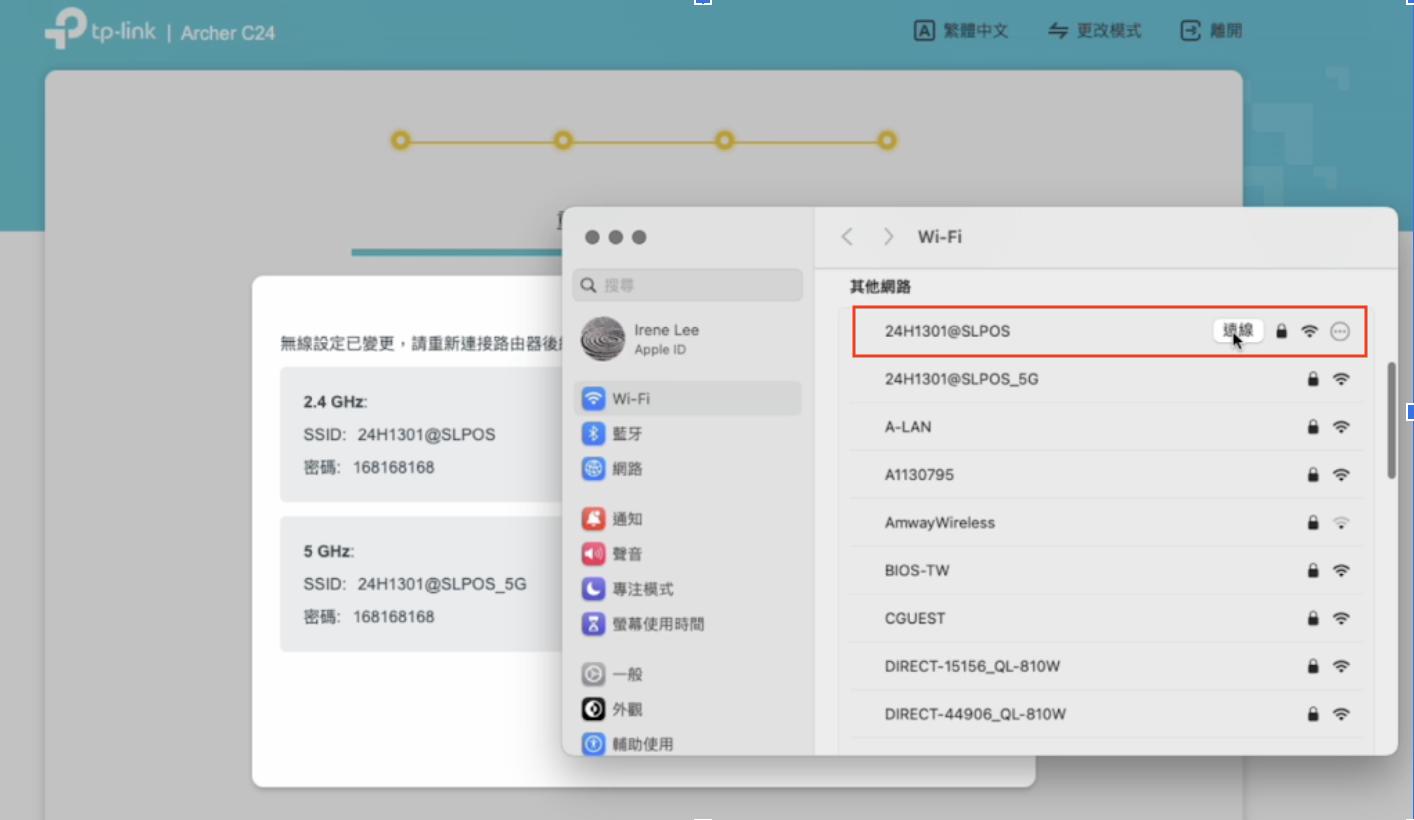The image size is (1414, 820).
Task: Click the second setup progress step dot
Action: coord(563,141)
